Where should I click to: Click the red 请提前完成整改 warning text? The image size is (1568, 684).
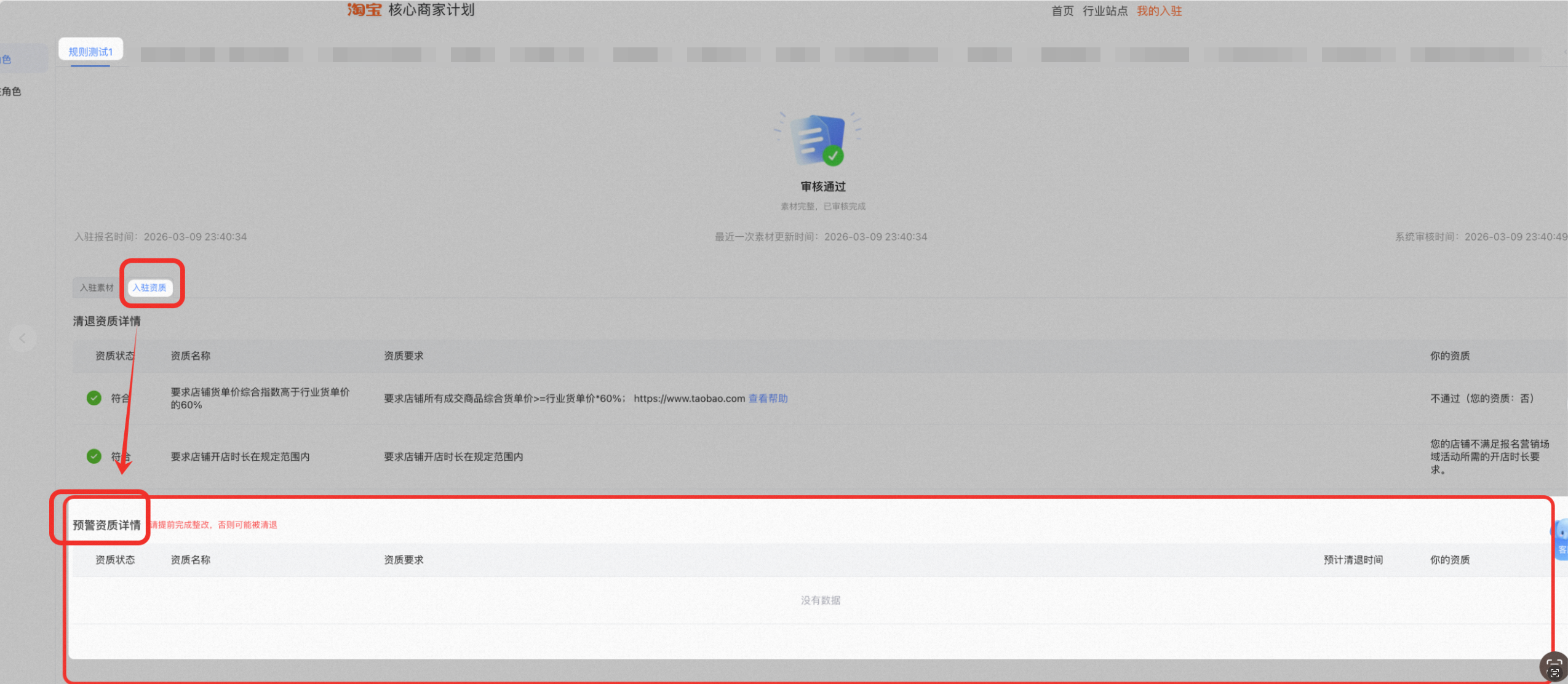coord(213,525)
